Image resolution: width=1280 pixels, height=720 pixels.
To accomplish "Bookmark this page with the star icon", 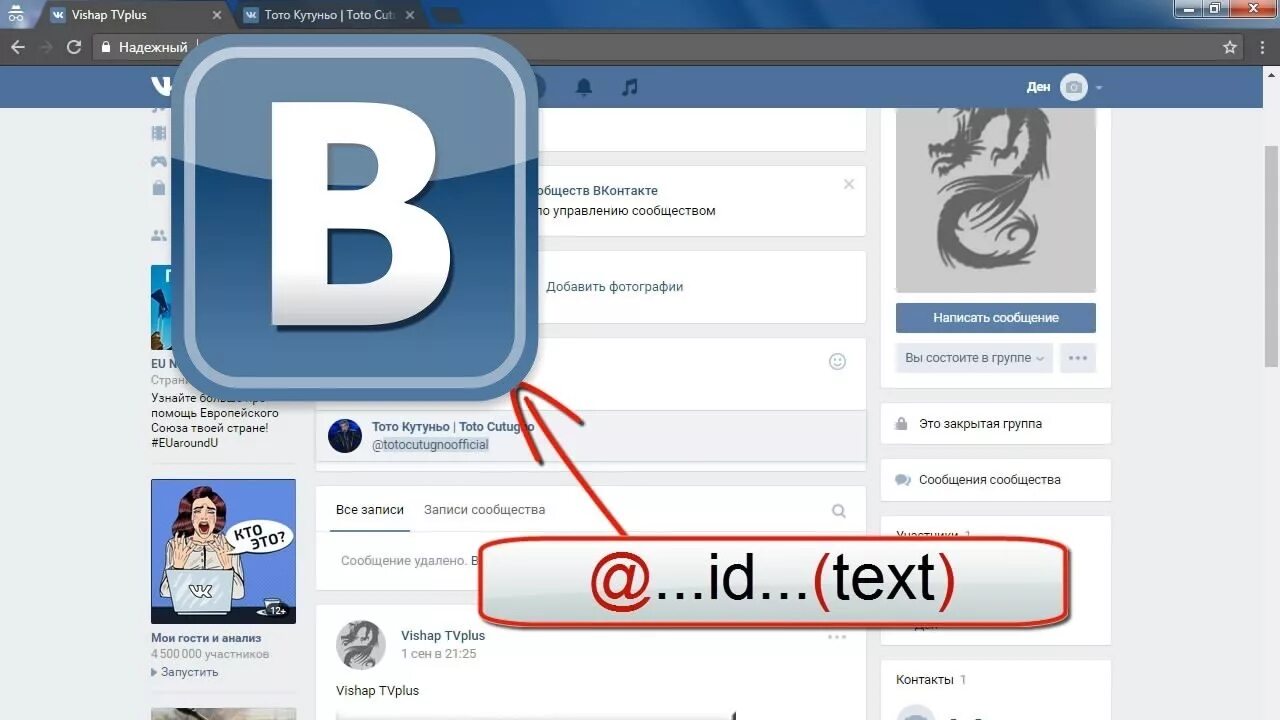I will click(1230, 47).
